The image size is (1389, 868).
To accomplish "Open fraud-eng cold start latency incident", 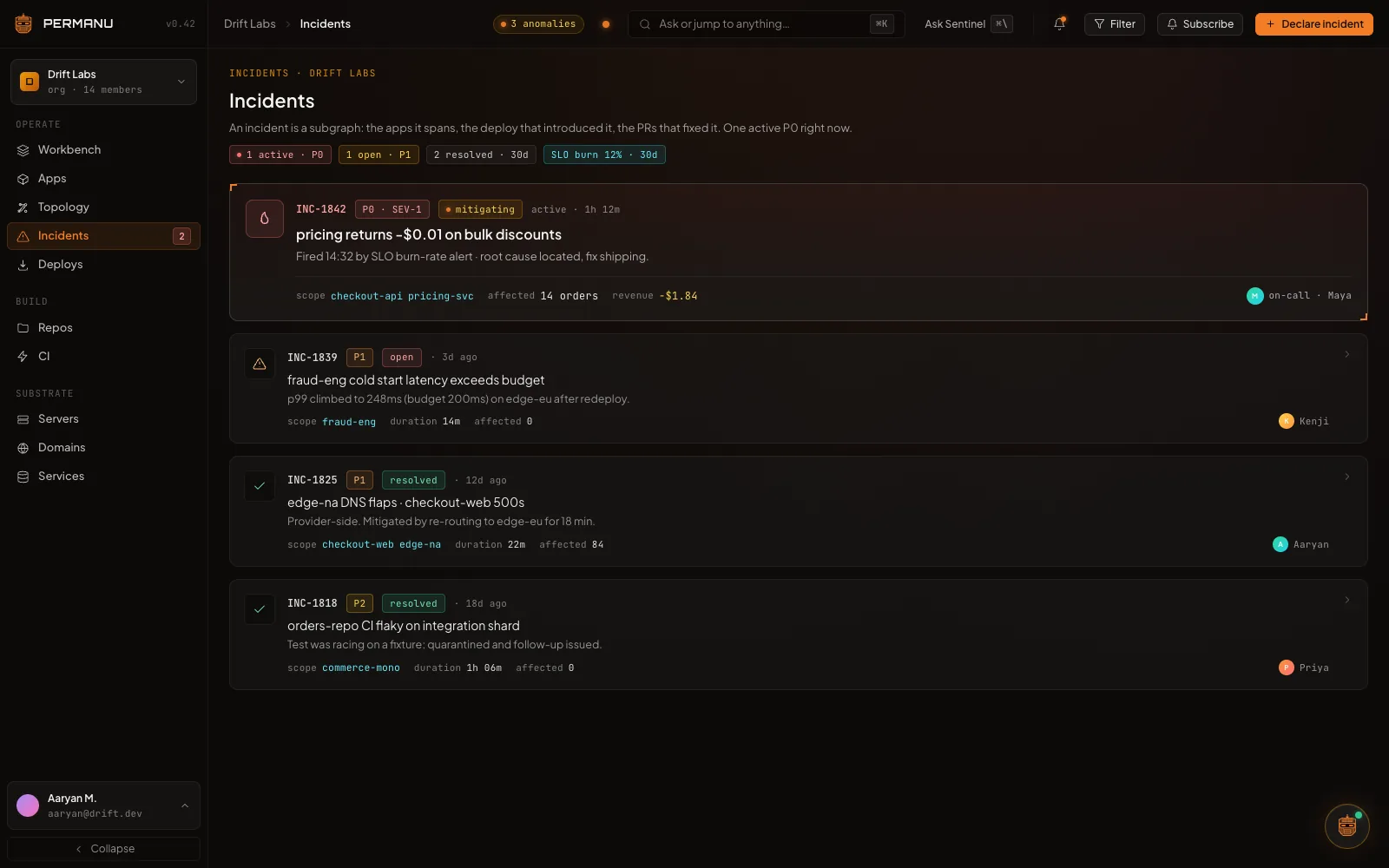I will coord(416,379).
